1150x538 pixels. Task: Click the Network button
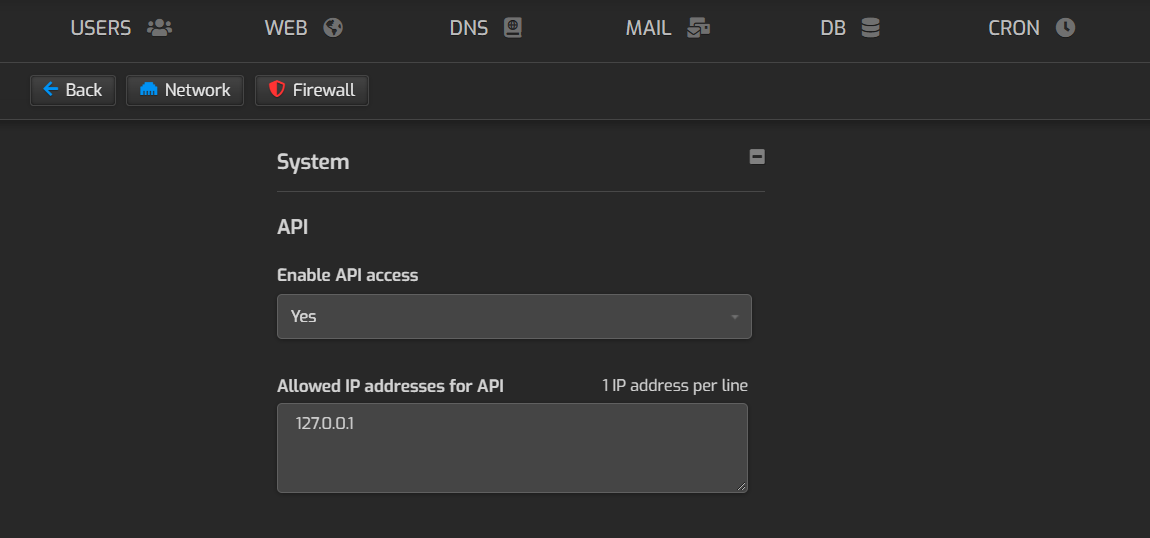coord(185,90)
